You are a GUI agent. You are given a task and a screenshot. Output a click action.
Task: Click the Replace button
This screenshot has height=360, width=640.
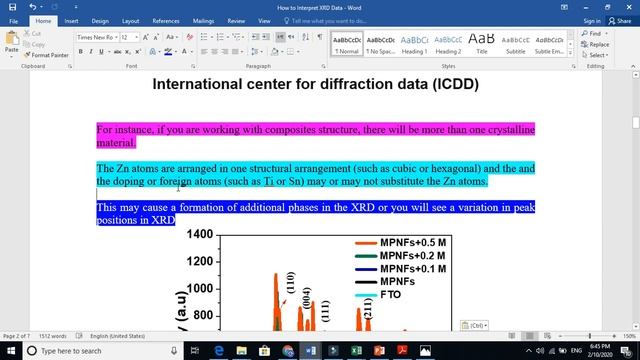(595, 44)
